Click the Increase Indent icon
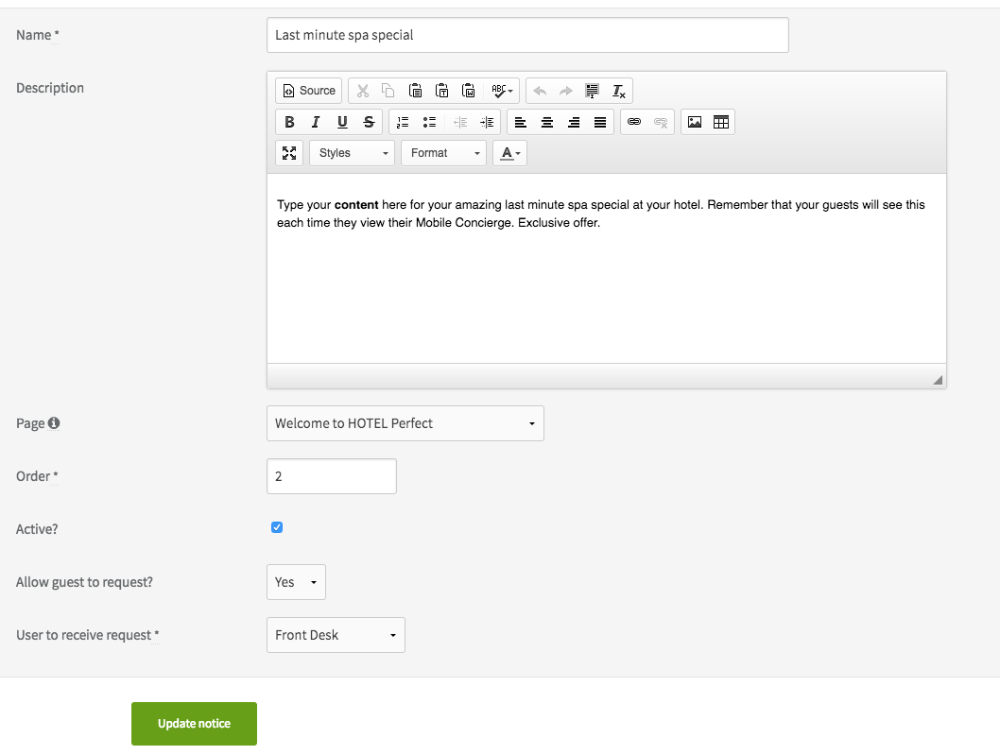The image size is (1000, 755). pyautogui.click(x=487, y=122)
